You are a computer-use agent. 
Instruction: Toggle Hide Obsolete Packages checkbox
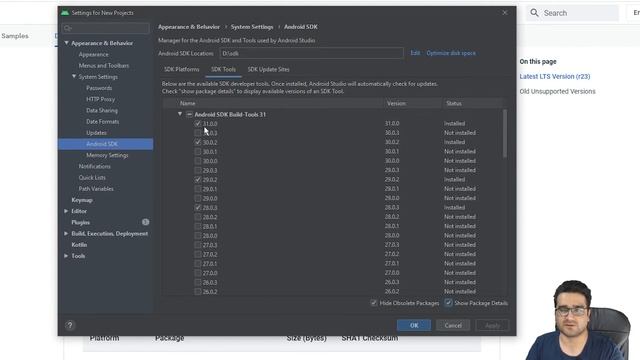point(373,303)
